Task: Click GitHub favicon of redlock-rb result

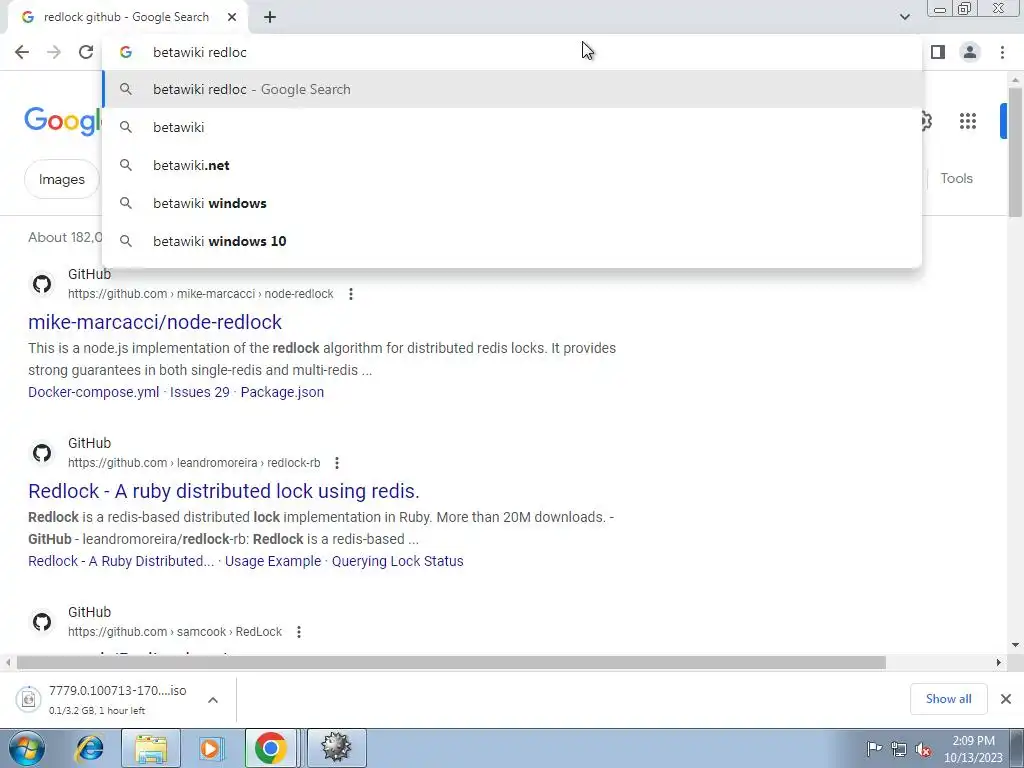Action: click(42, 453)
